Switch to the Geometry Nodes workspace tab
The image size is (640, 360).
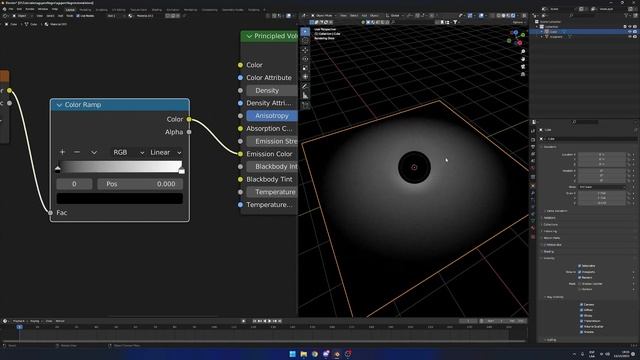233,9
